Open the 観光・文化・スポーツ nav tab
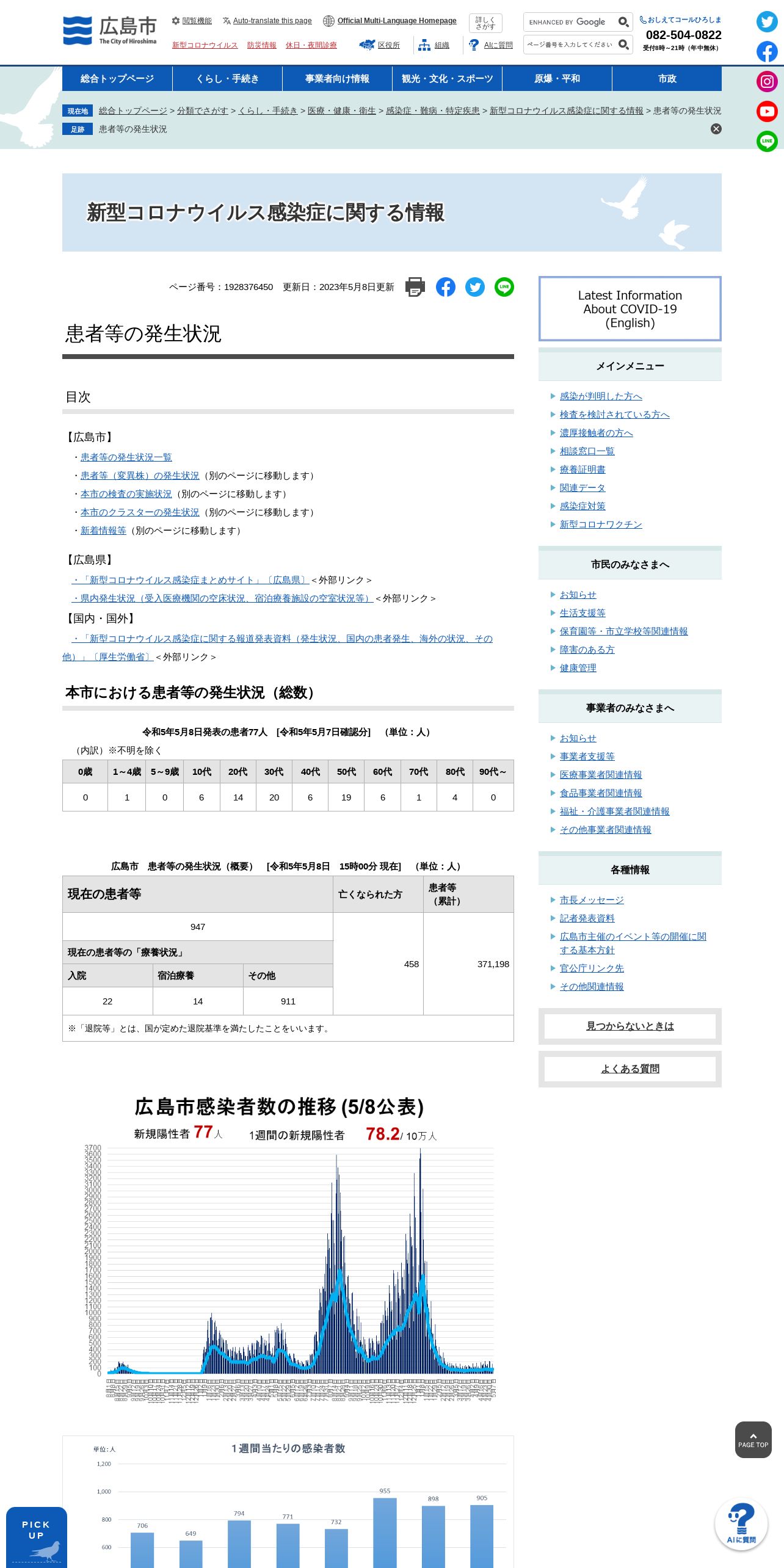This screenshot has height=1568, width=784. click(x=447, y=79)
